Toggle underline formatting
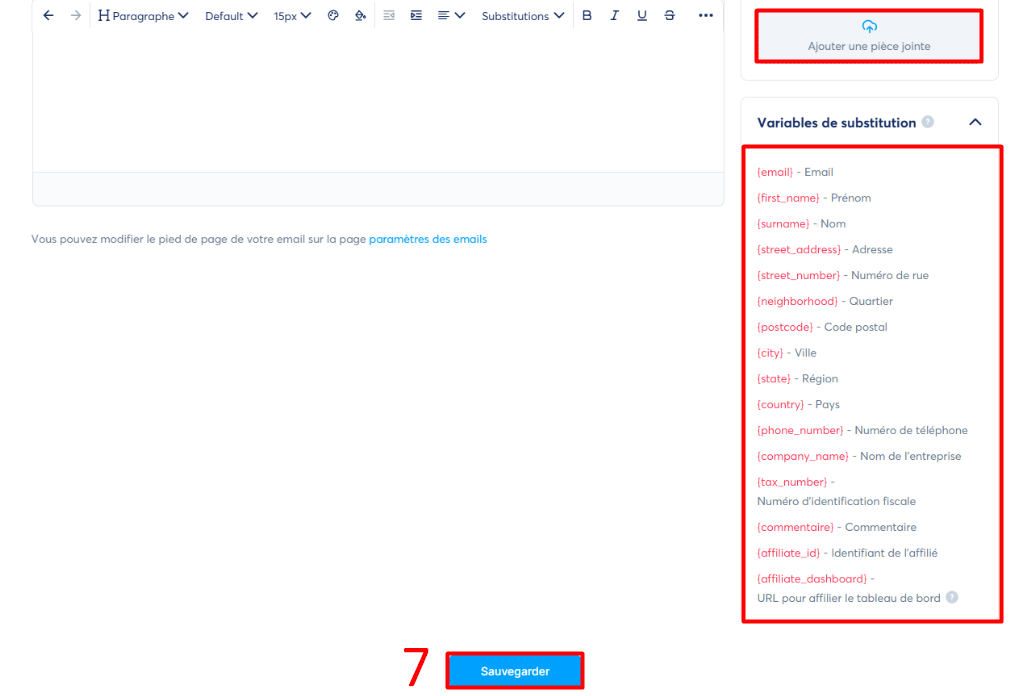Viewport: 1030px width, 696px height. click(642, 15)
